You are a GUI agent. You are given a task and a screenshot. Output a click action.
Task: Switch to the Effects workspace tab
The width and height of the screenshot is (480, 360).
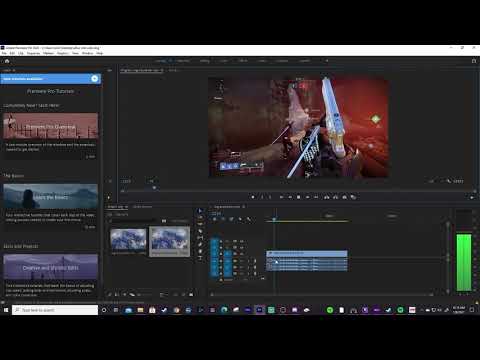pyautogui.click(x=243, y=61)
